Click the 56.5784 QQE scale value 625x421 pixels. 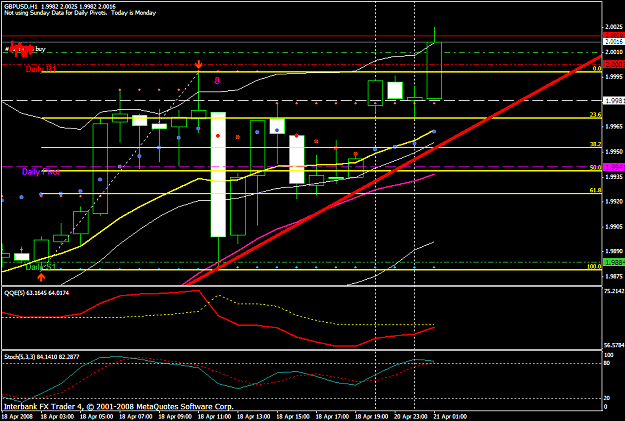614,345
